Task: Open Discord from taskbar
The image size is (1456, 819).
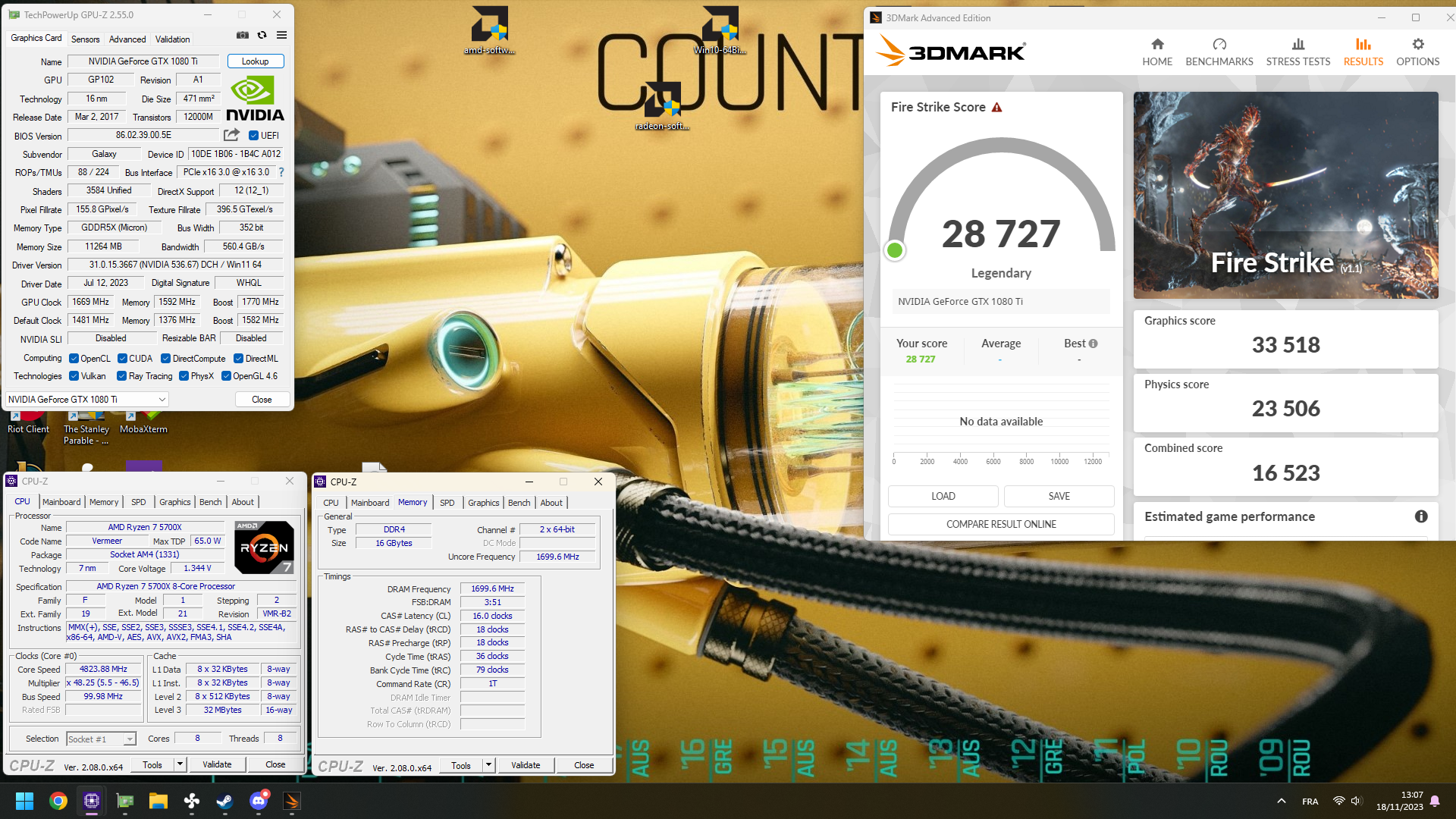Action: pos(259,801)
